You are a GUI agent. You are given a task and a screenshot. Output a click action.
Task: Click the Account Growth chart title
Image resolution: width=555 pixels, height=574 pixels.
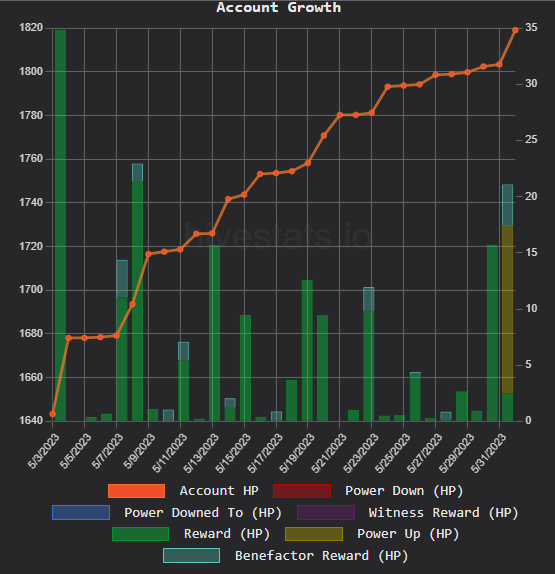click(278, 7)
